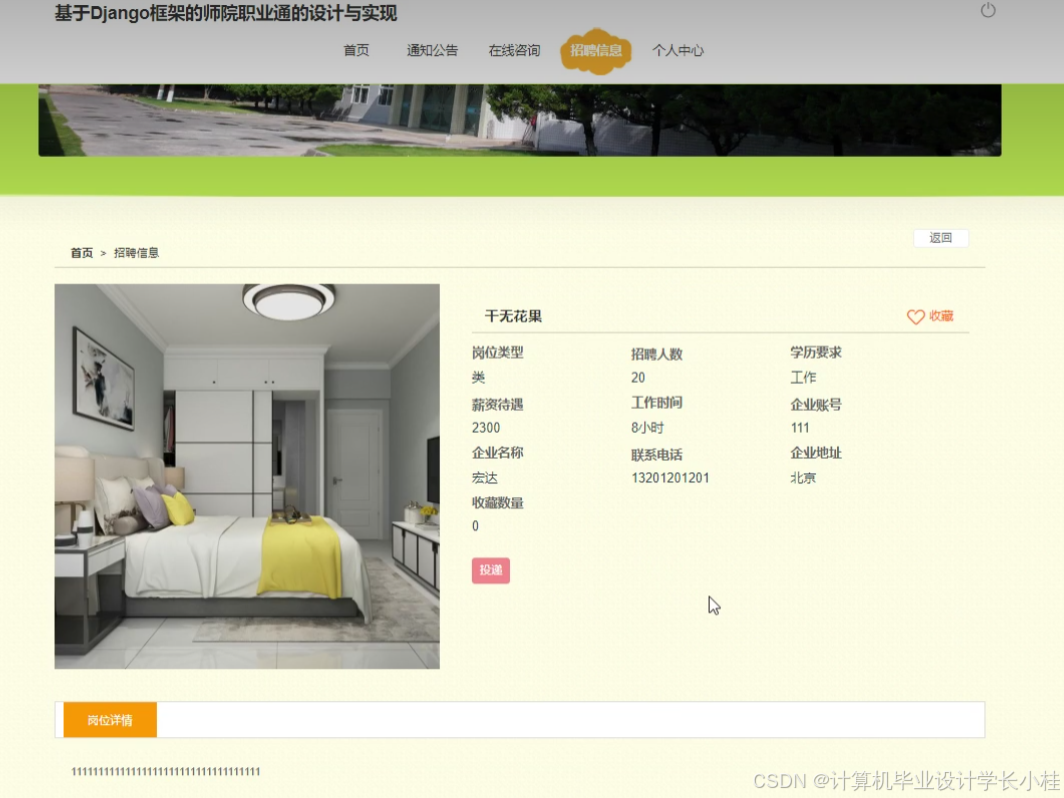Click the company address 北京
This screenshot has height=798, width=1064.
(803, 478)
